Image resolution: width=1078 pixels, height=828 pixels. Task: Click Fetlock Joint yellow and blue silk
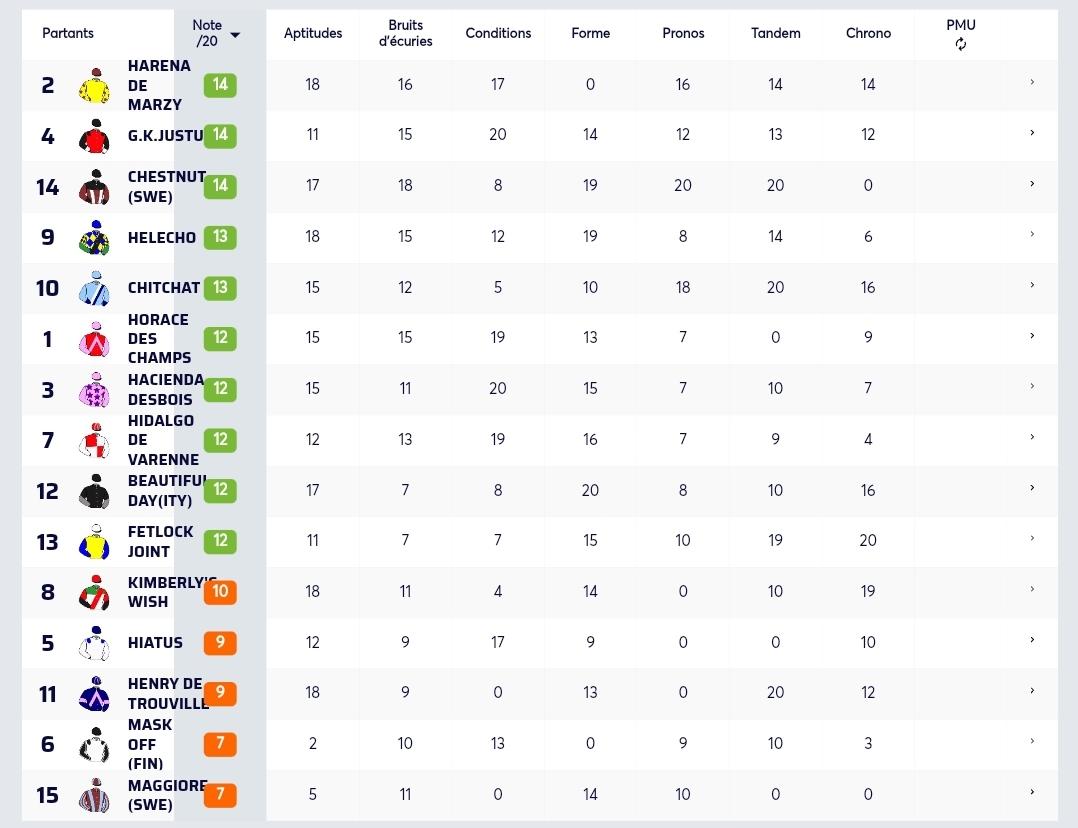(x=95, y=543)
